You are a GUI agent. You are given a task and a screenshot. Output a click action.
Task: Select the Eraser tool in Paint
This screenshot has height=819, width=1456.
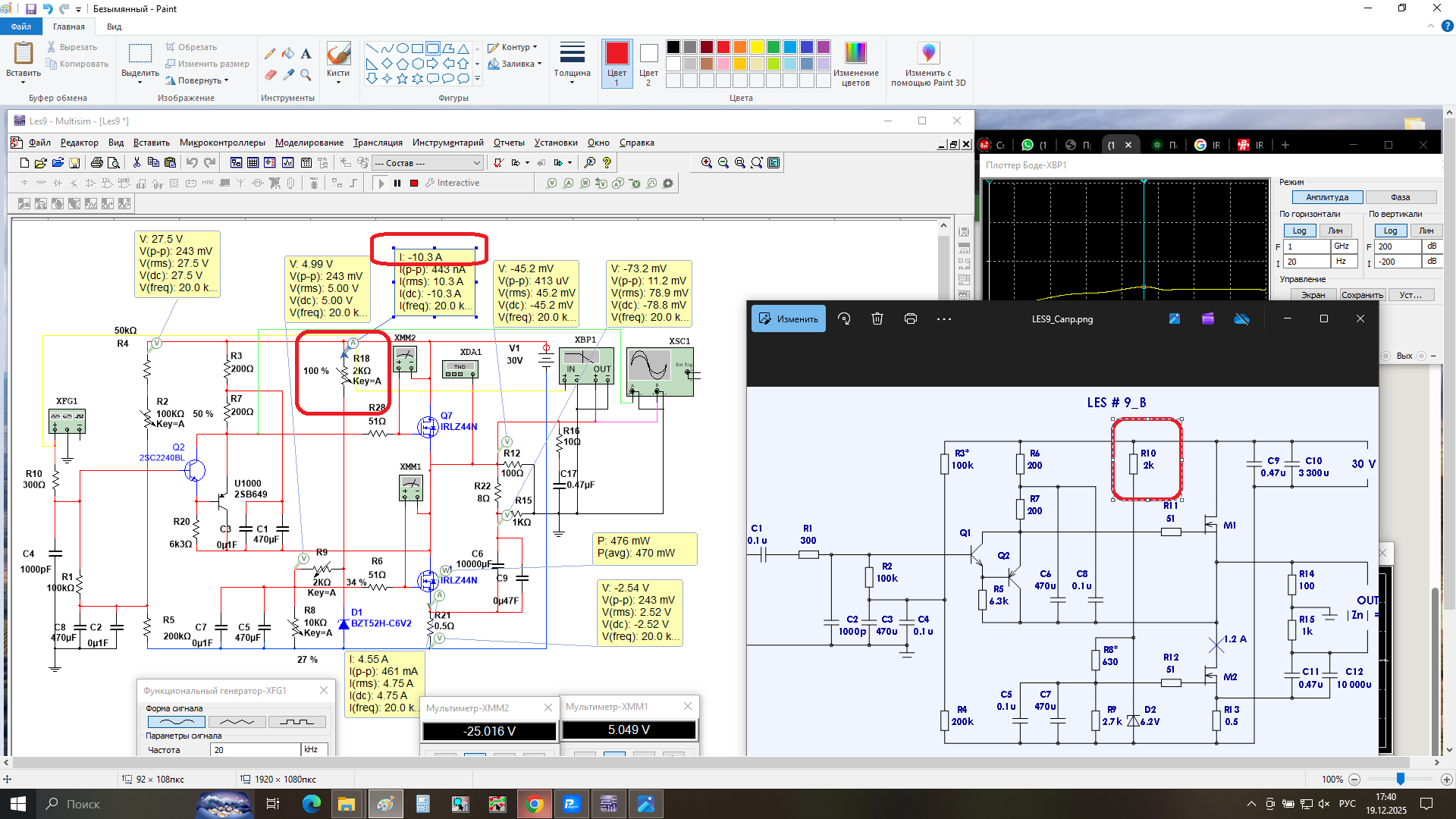tap(270, 74)
